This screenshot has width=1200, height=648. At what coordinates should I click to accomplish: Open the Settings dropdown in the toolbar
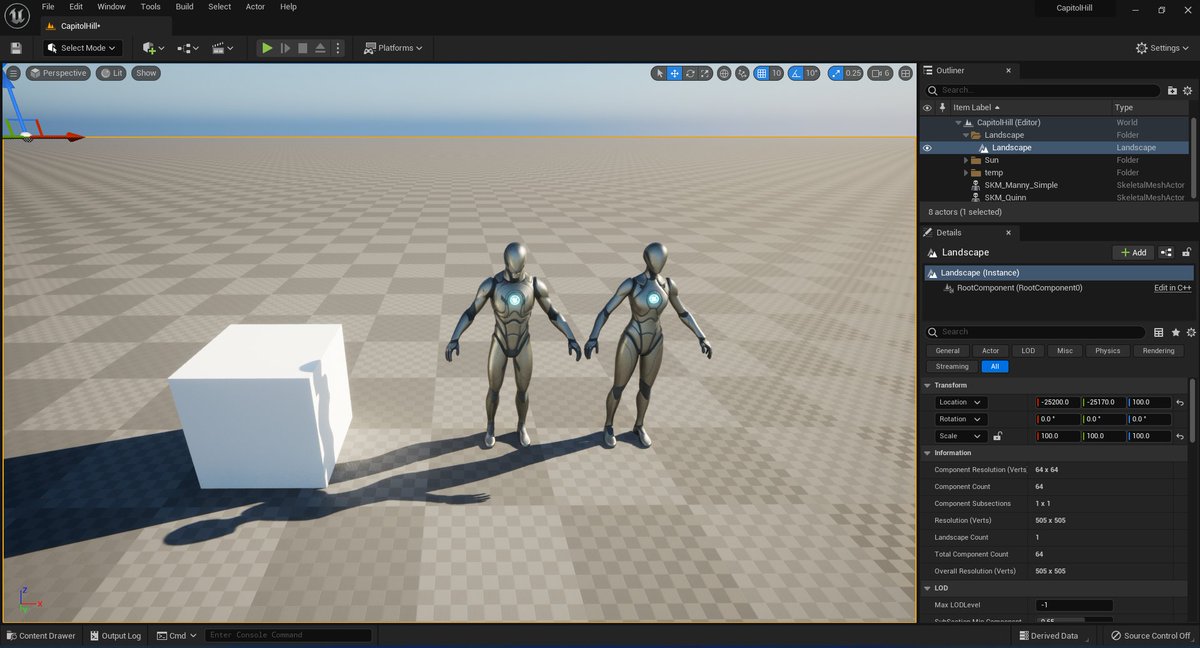point(1163,48)
